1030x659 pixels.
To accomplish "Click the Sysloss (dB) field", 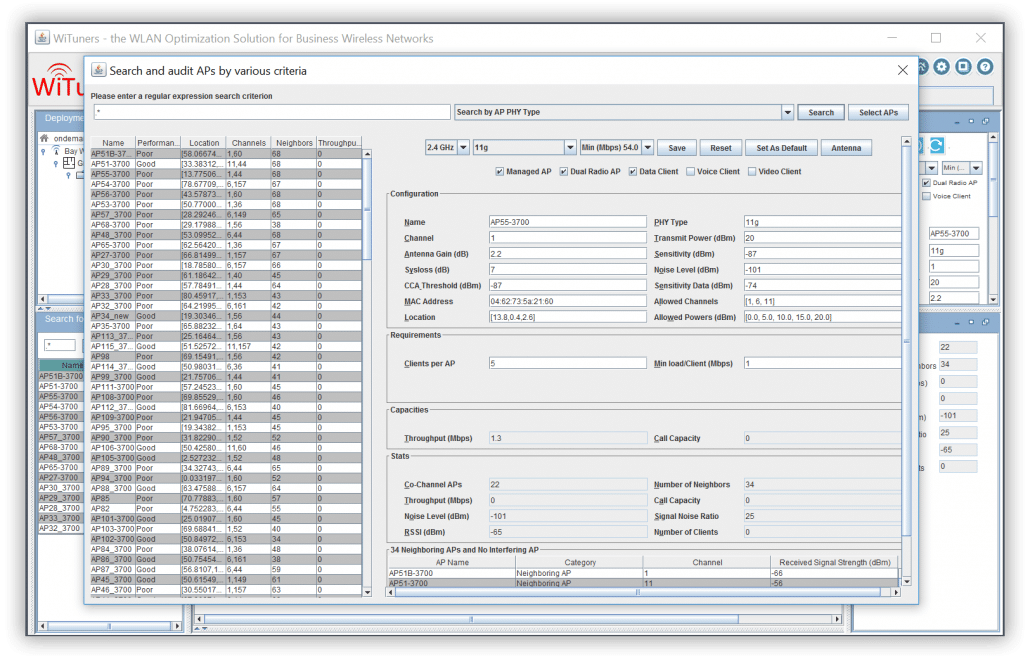I will point(568,269).
